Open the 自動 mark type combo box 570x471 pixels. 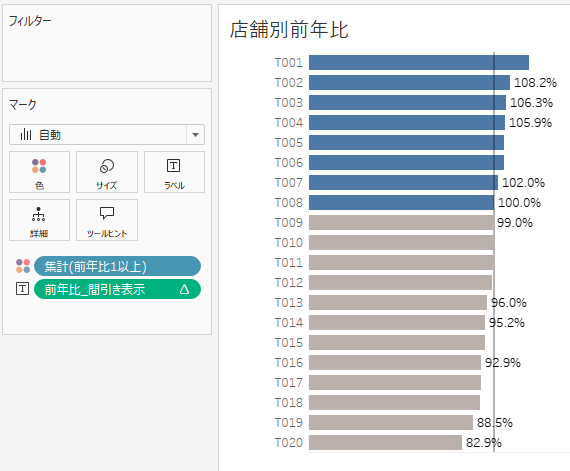pyautogui.click(x=107, y=135)
